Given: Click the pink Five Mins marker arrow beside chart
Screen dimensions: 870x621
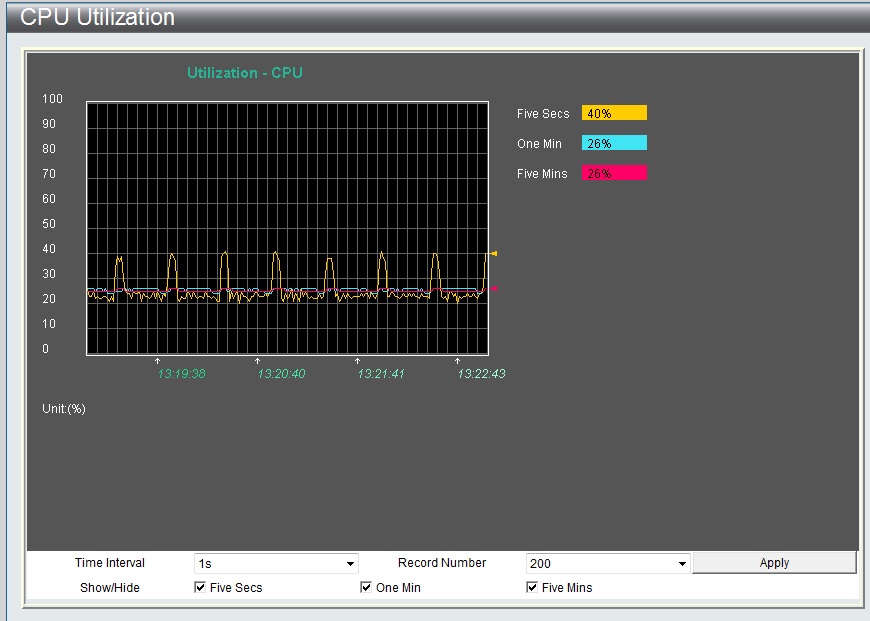Looking at the screenshot, I should point(493,289).
